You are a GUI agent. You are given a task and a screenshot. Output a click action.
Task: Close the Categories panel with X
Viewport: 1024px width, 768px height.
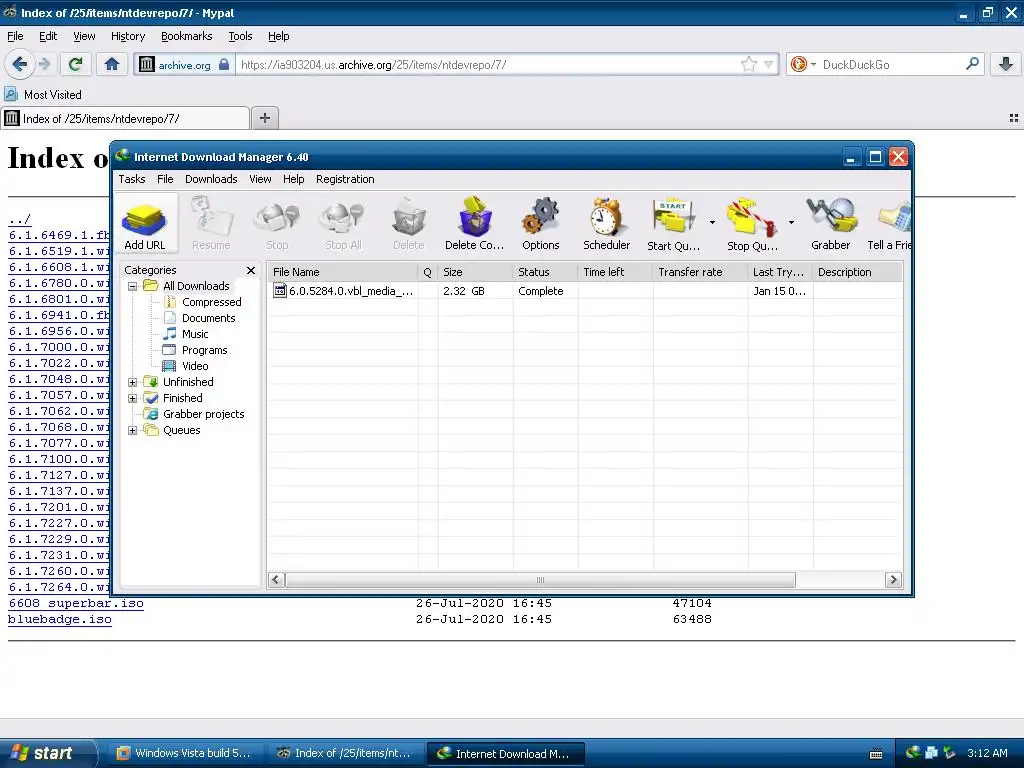coord(251,270)
